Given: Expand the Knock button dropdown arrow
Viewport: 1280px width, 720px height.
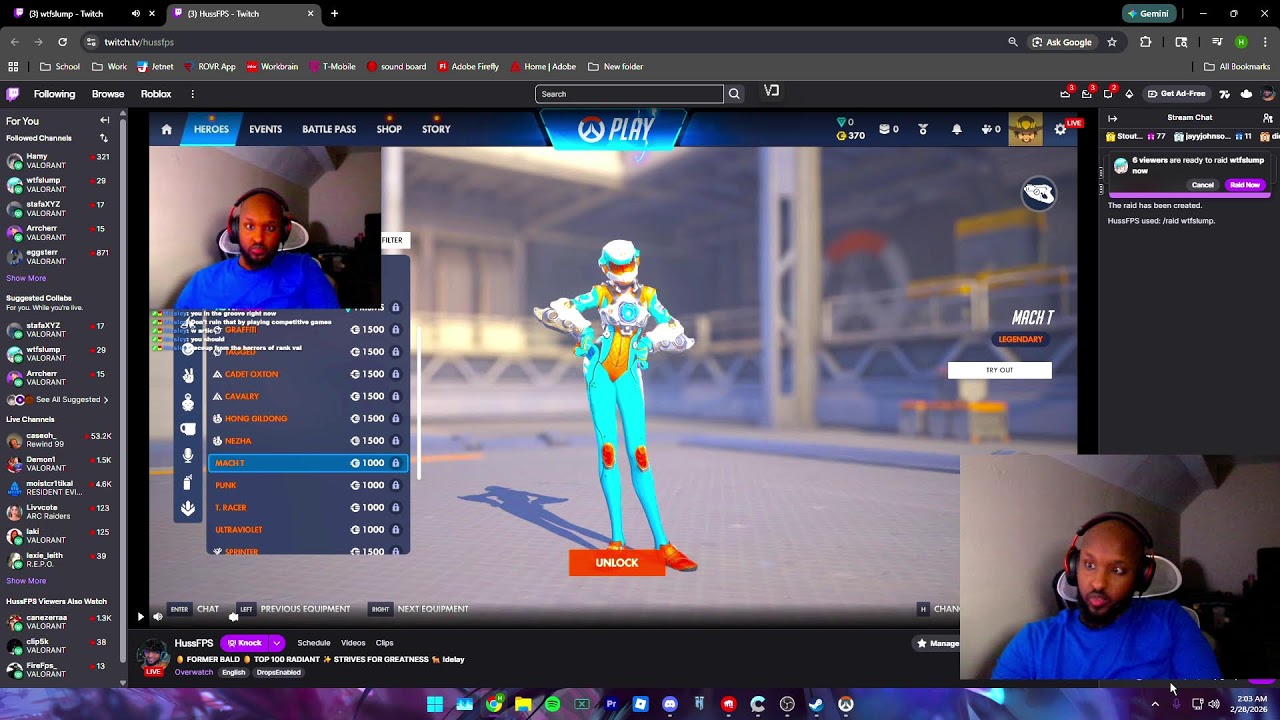Looking at the screenshot, I should pos(276,643).
